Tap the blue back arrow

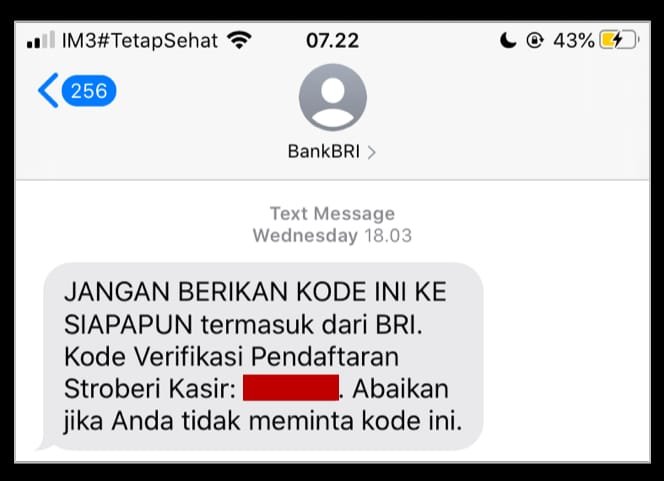tap(48, 90)
